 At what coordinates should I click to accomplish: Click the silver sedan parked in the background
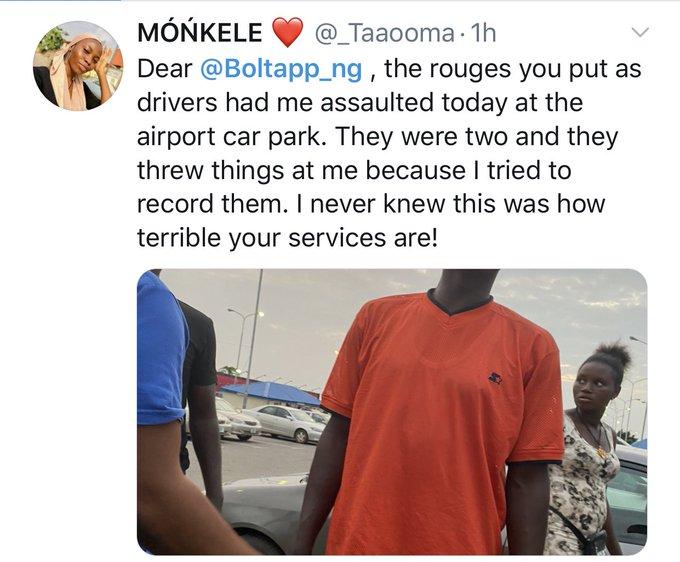tap(286, 423)
